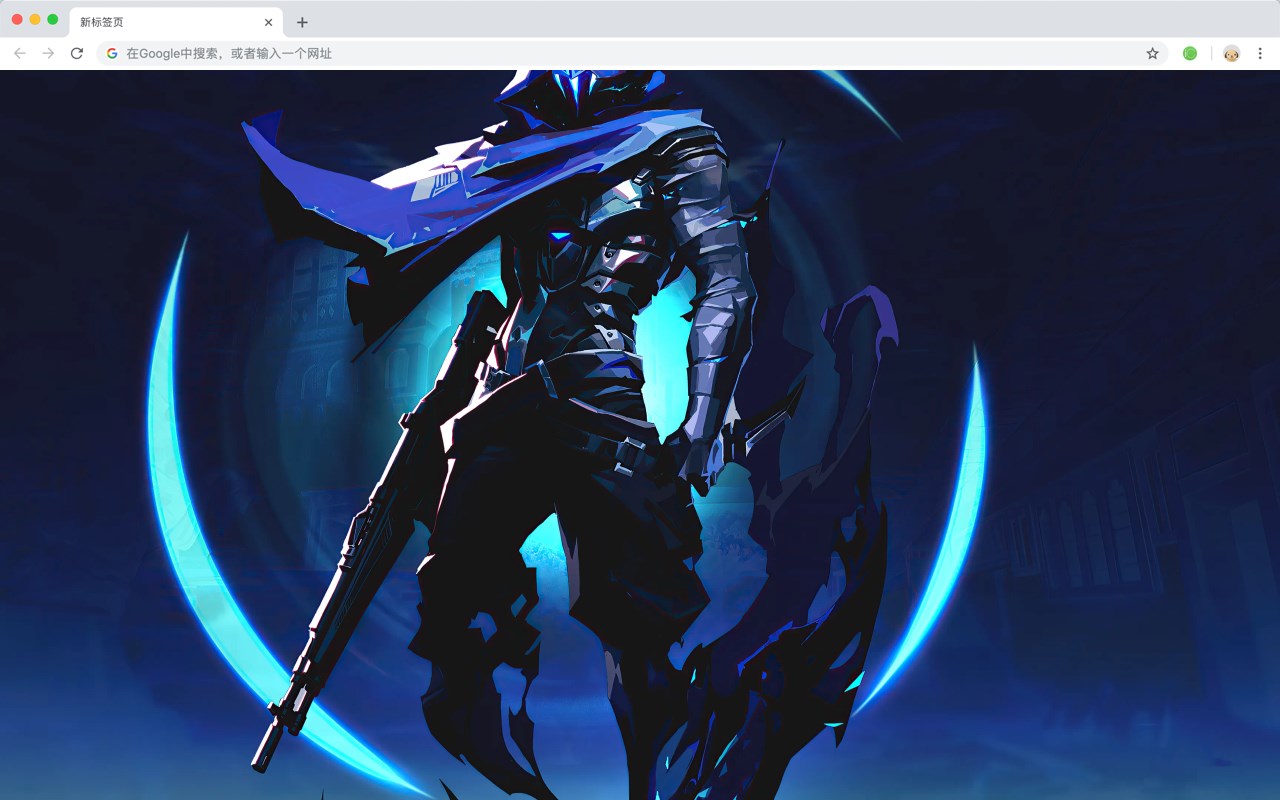Focus the Google search address bar
The height and width of the screenshot is (800, 1280).
632,53
